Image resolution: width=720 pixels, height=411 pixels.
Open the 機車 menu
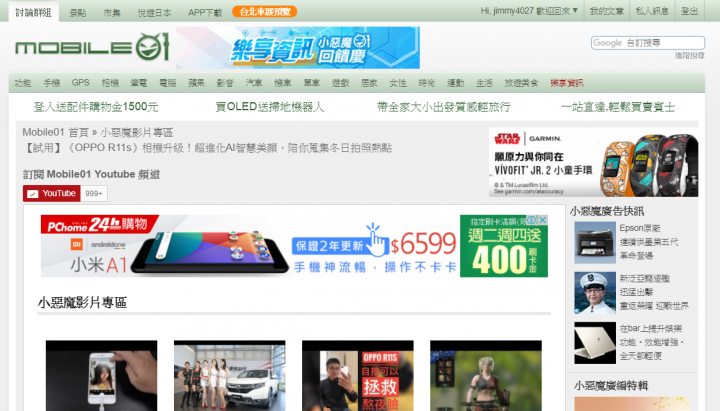283,83
